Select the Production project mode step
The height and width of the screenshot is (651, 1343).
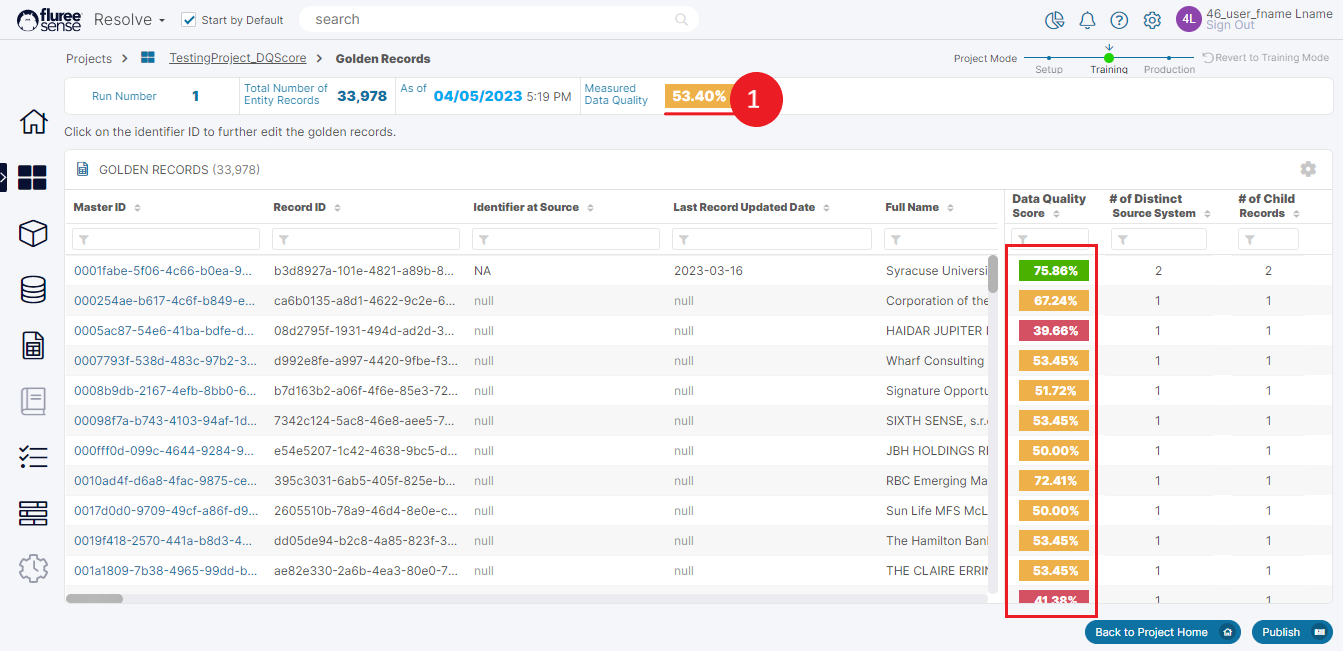tap(1168, 59)
